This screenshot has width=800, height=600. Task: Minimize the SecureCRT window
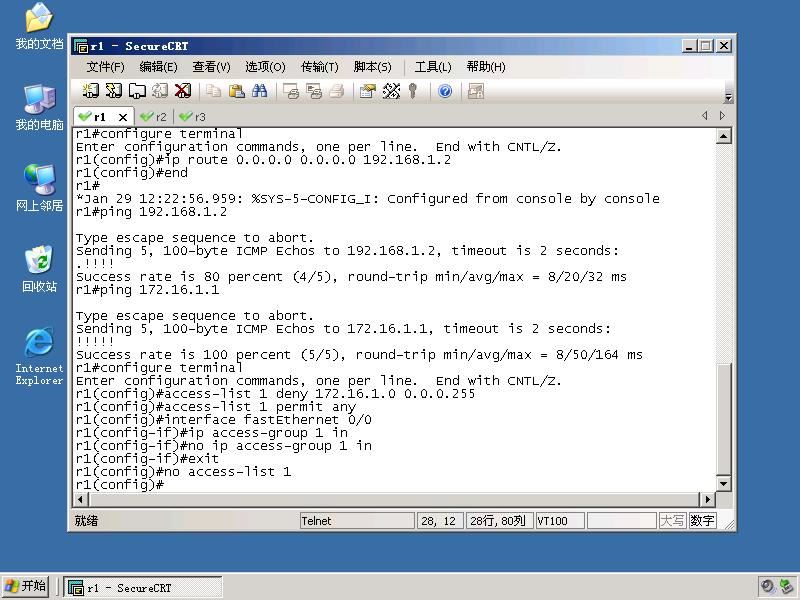coord(689,46)
